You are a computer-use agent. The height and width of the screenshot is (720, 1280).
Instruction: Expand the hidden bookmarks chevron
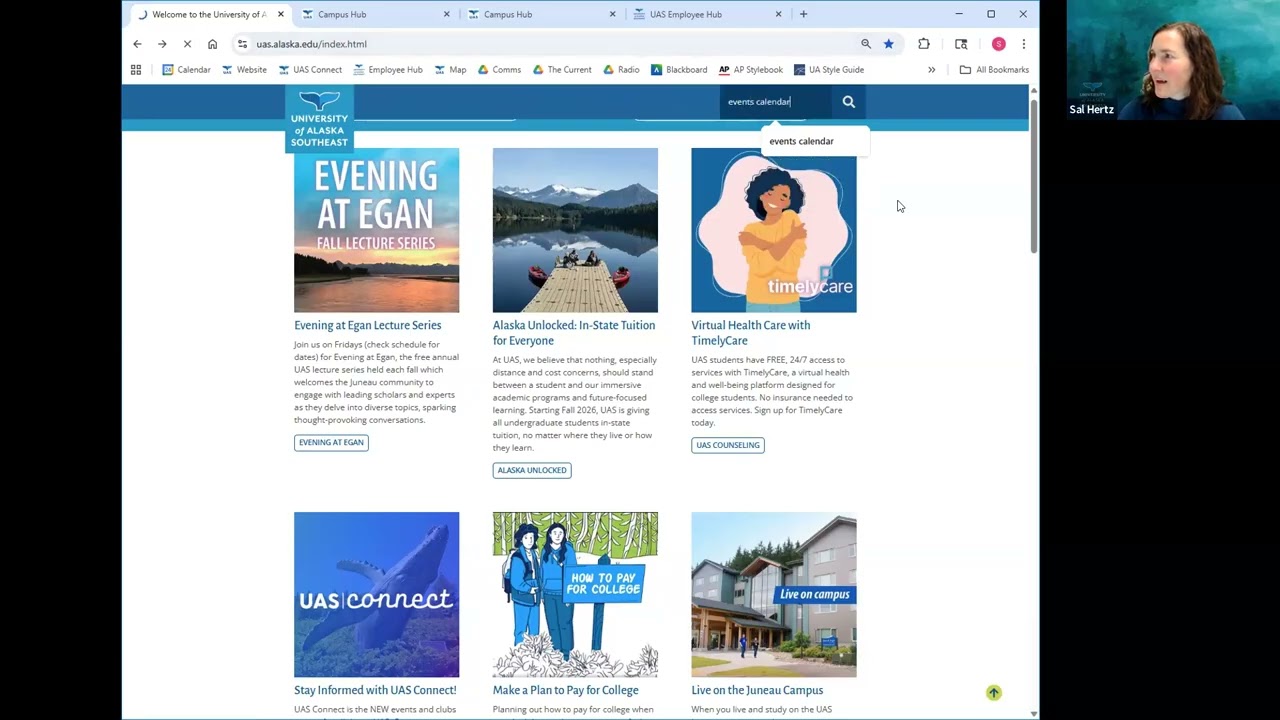pos(931,70)
